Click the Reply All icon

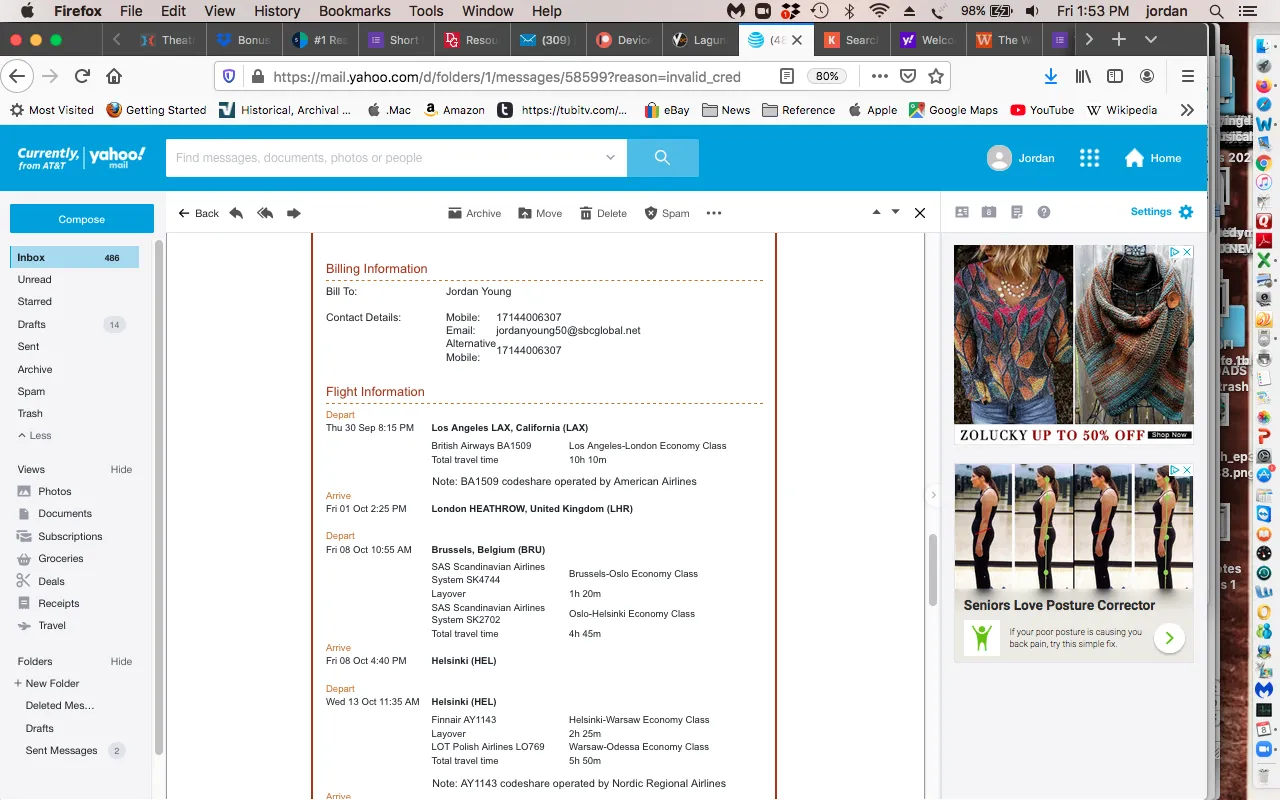[265, 213]
